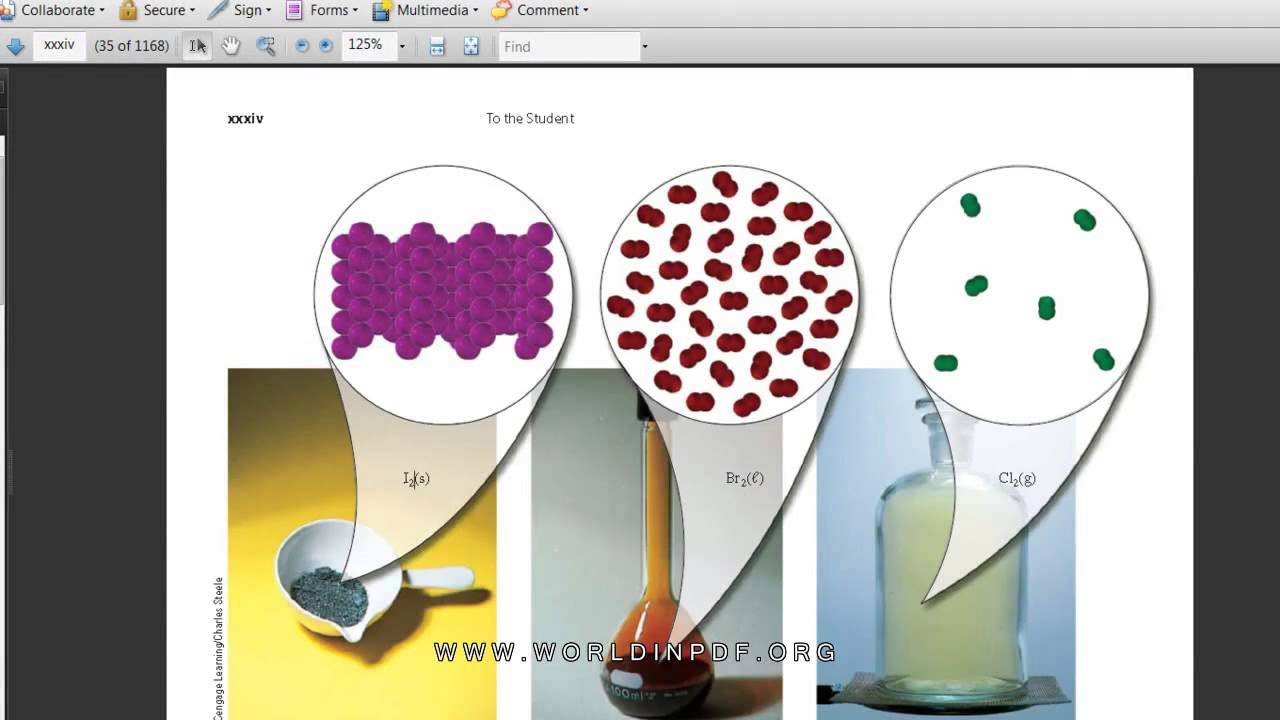The height and width of the screenshot is (720, 1280).
Task: Activate the Hand pan tool
Action: (231, 46)
